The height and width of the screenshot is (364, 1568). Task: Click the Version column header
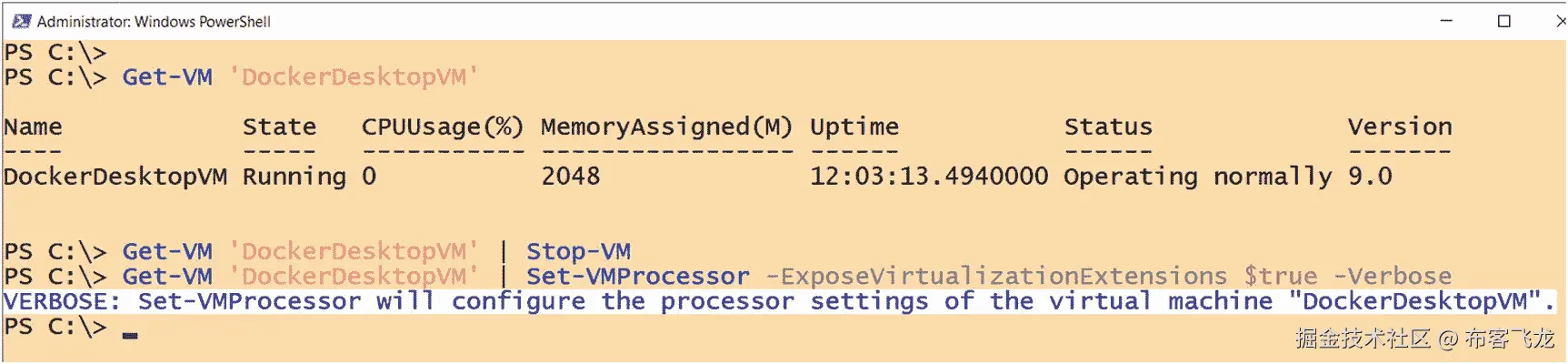click(x=1400, y=127)
